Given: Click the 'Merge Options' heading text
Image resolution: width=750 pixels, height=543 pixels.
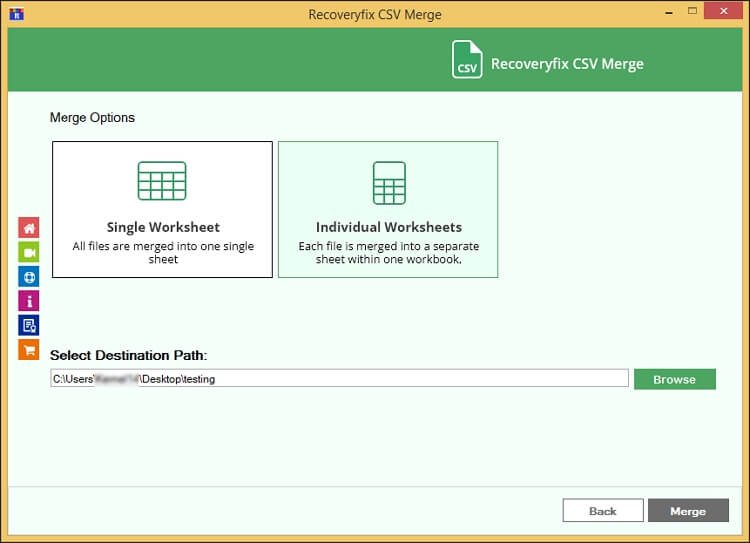Looking at the screenshot, I should (x=92, y=118).
